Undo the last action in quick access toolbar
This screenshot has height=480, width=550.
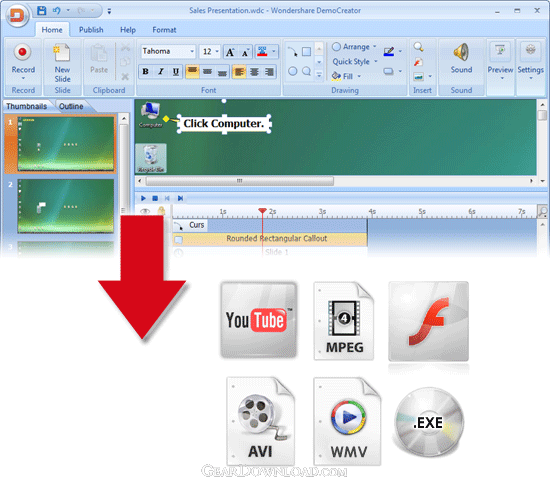coord(57,11)
